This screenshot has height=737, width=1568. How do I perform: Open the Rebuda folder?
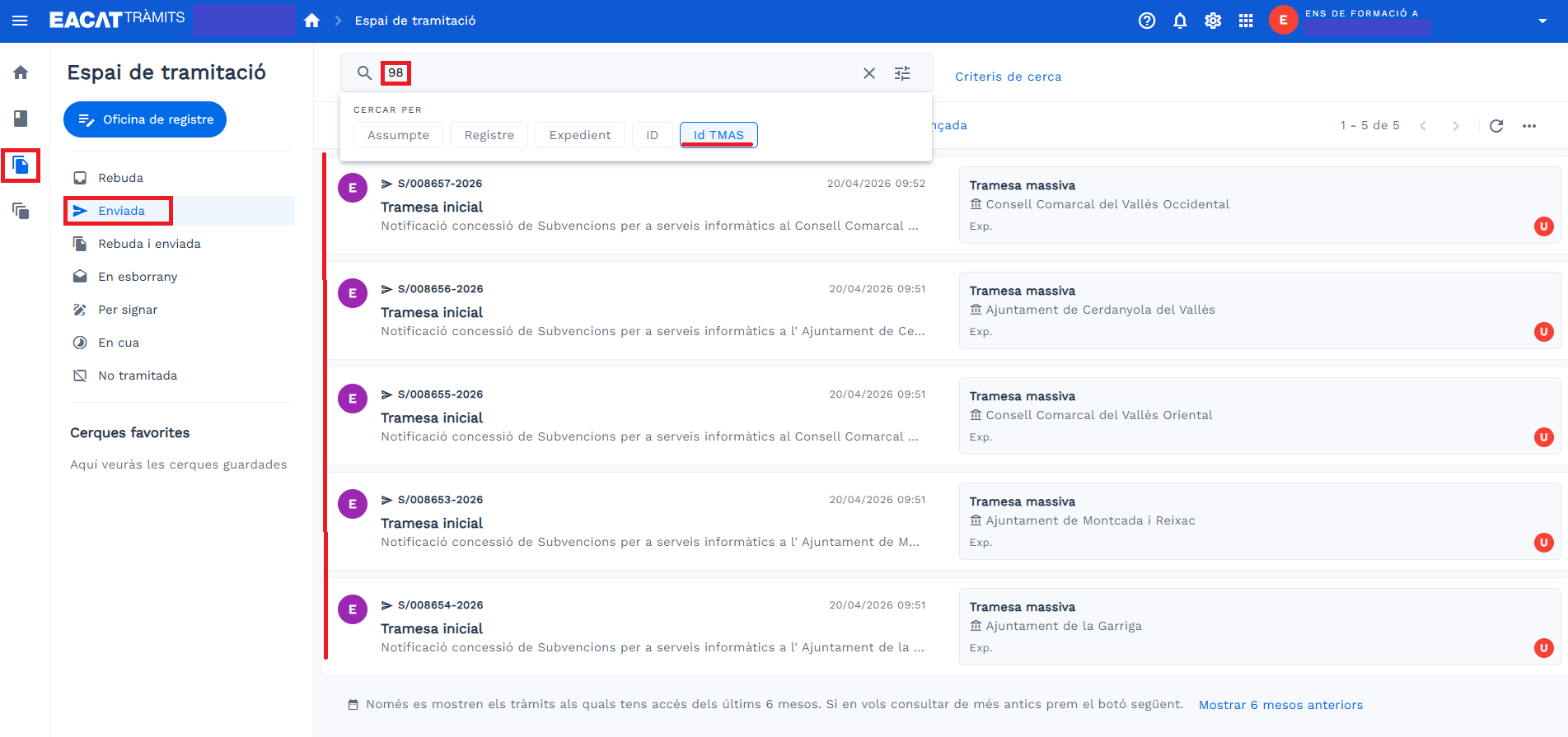120,178
